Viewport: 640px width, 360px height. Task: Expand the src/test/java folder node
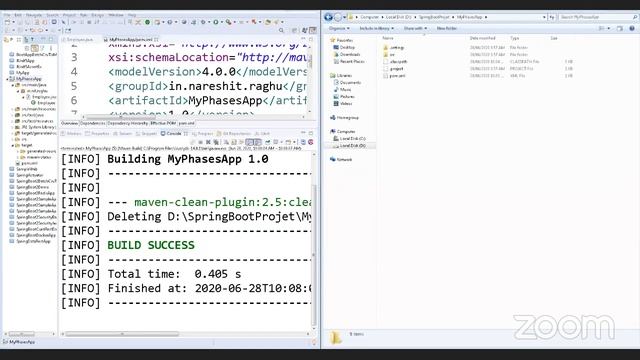(x=13, y=115)
